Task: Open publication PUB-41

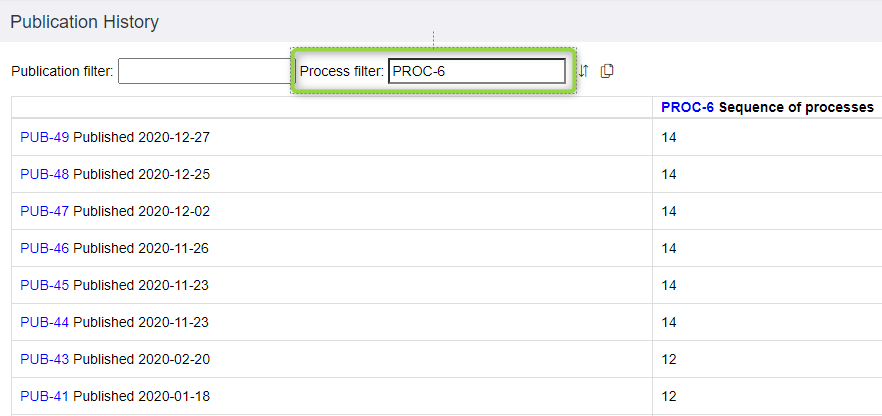Action: coord(44,396)
